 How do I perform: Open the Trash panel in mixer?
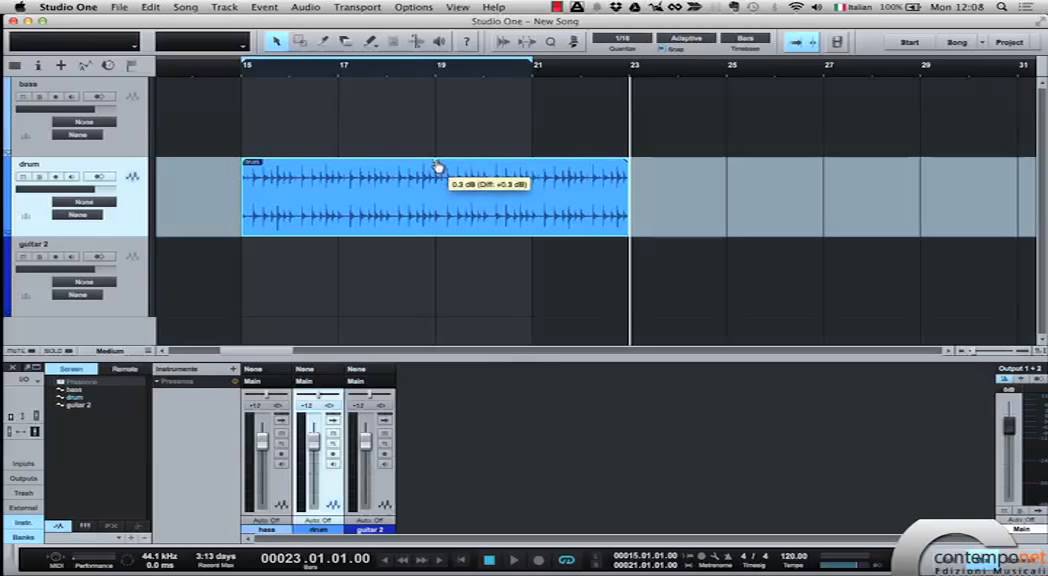(x=23, y=493)
